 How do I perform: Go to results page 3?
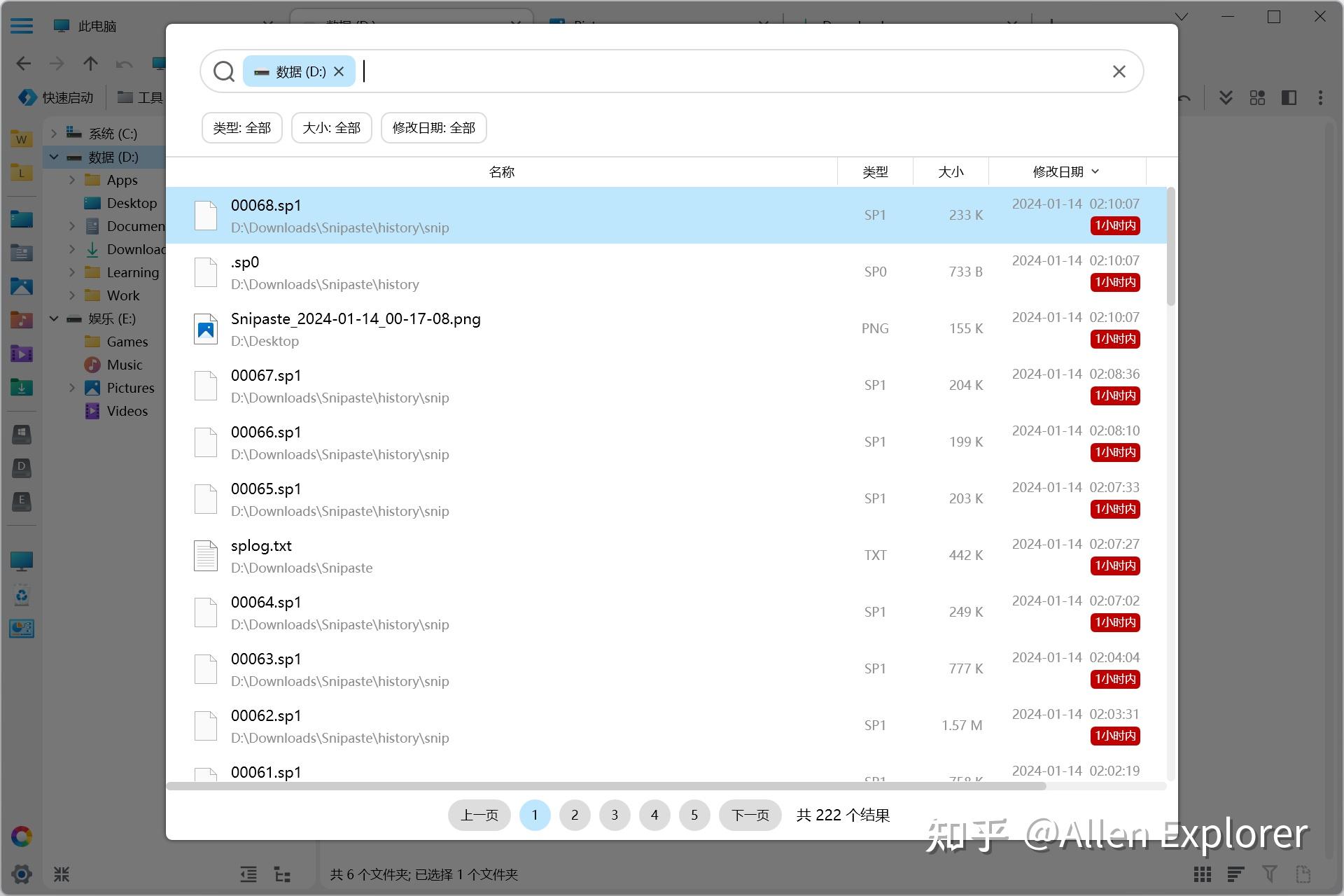pyautogui.click(x=615, y=815)
